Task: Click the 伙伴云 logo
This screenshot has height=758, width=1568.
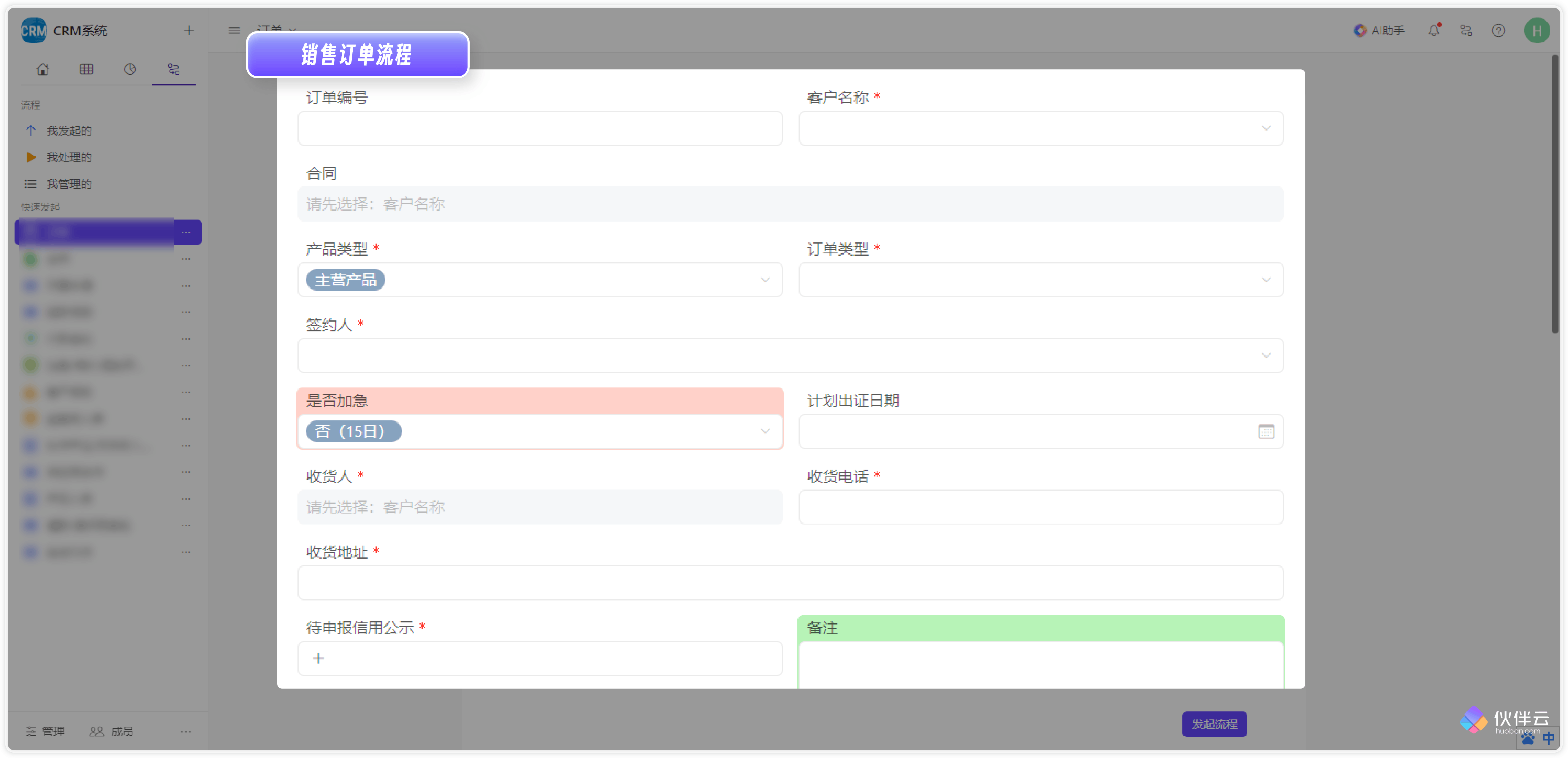Action: click(x=1505, y=720)
